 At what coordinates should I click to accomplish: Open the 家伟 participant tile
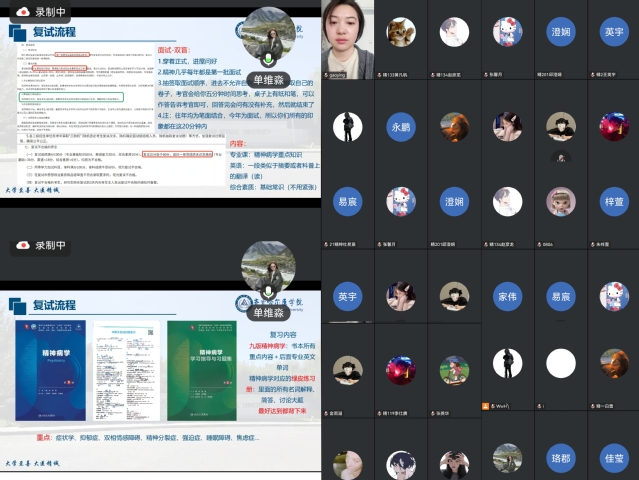tap(507, 297)
